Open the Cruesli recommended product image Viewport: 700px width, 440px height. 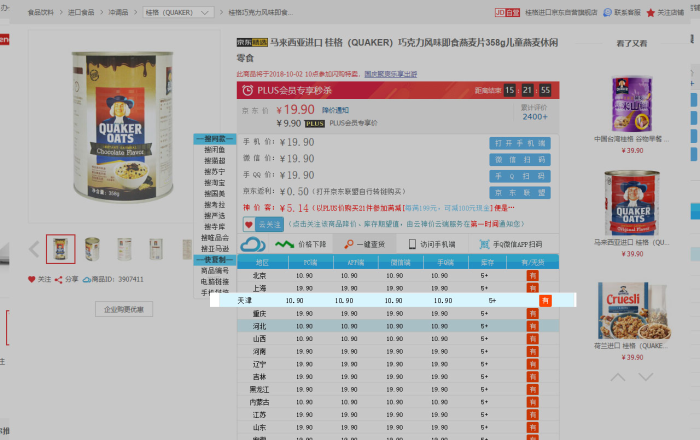(x=632, y=310)
